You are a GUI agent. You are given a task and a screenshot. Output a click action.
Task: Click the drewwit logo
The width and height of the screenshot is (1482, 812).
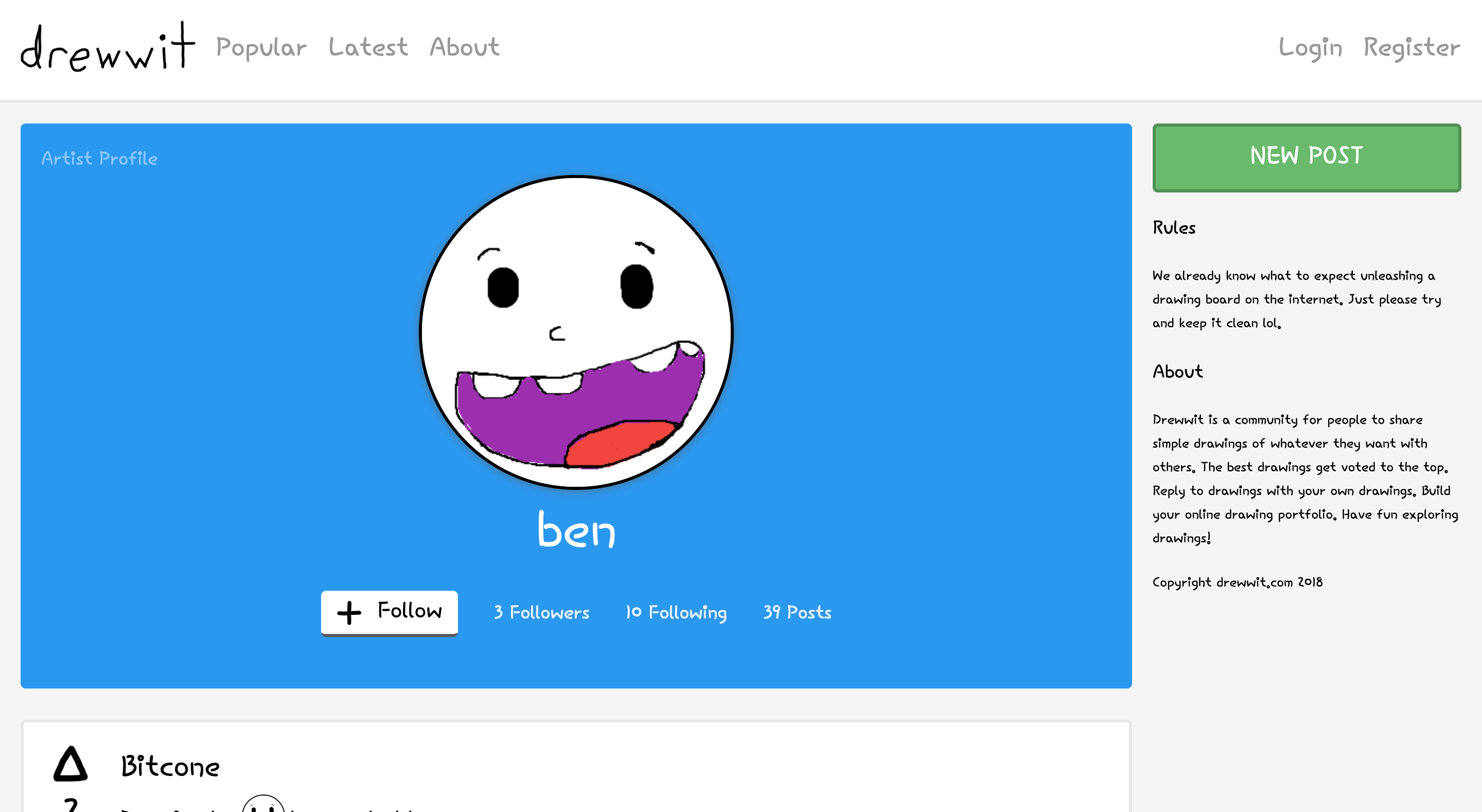pos(108,47)
